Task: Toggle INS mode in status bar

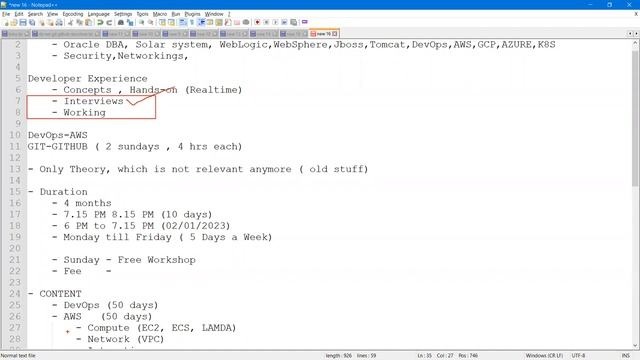Action: [625, 356]
